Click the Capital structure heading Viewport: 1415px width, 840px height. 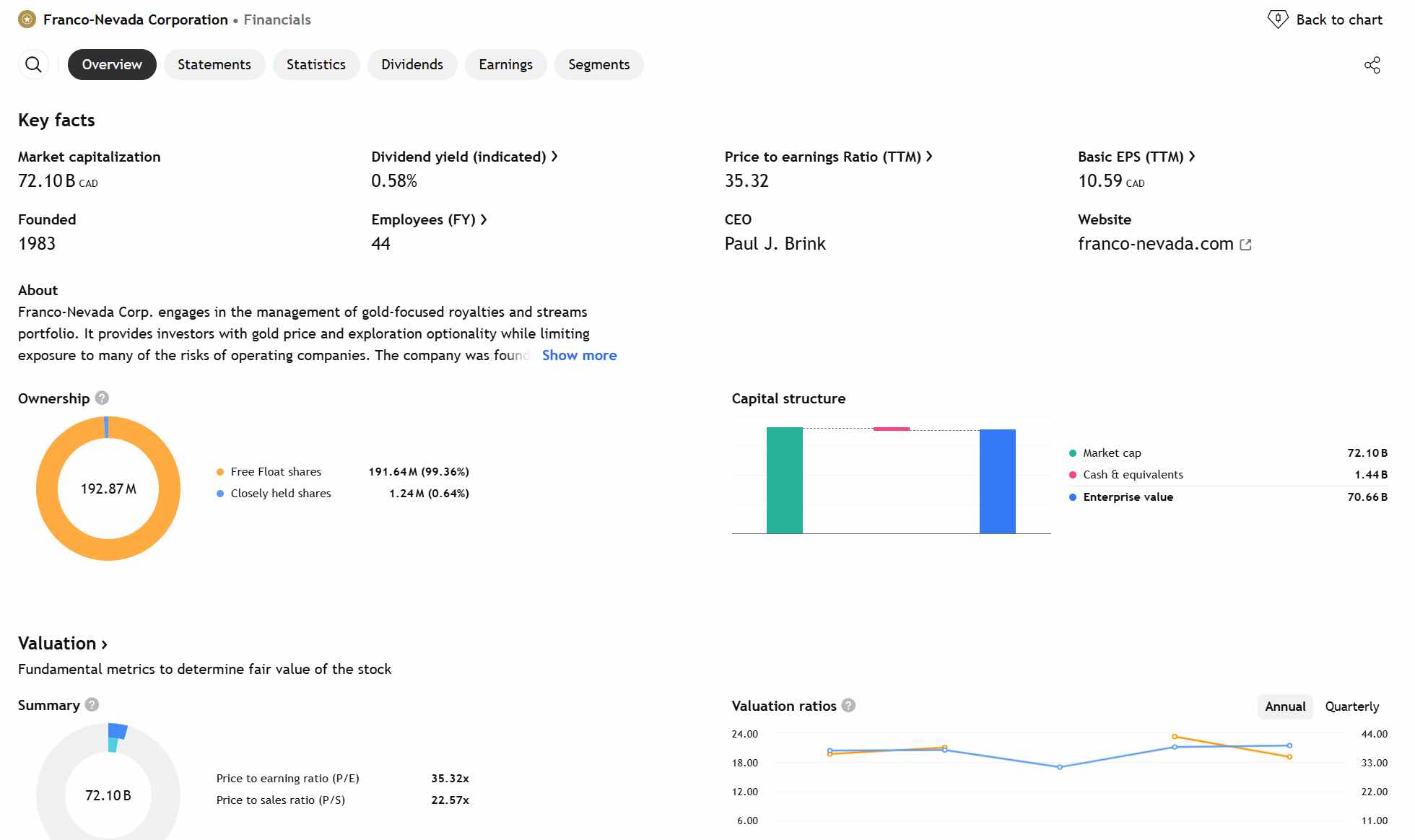point(788,398)
